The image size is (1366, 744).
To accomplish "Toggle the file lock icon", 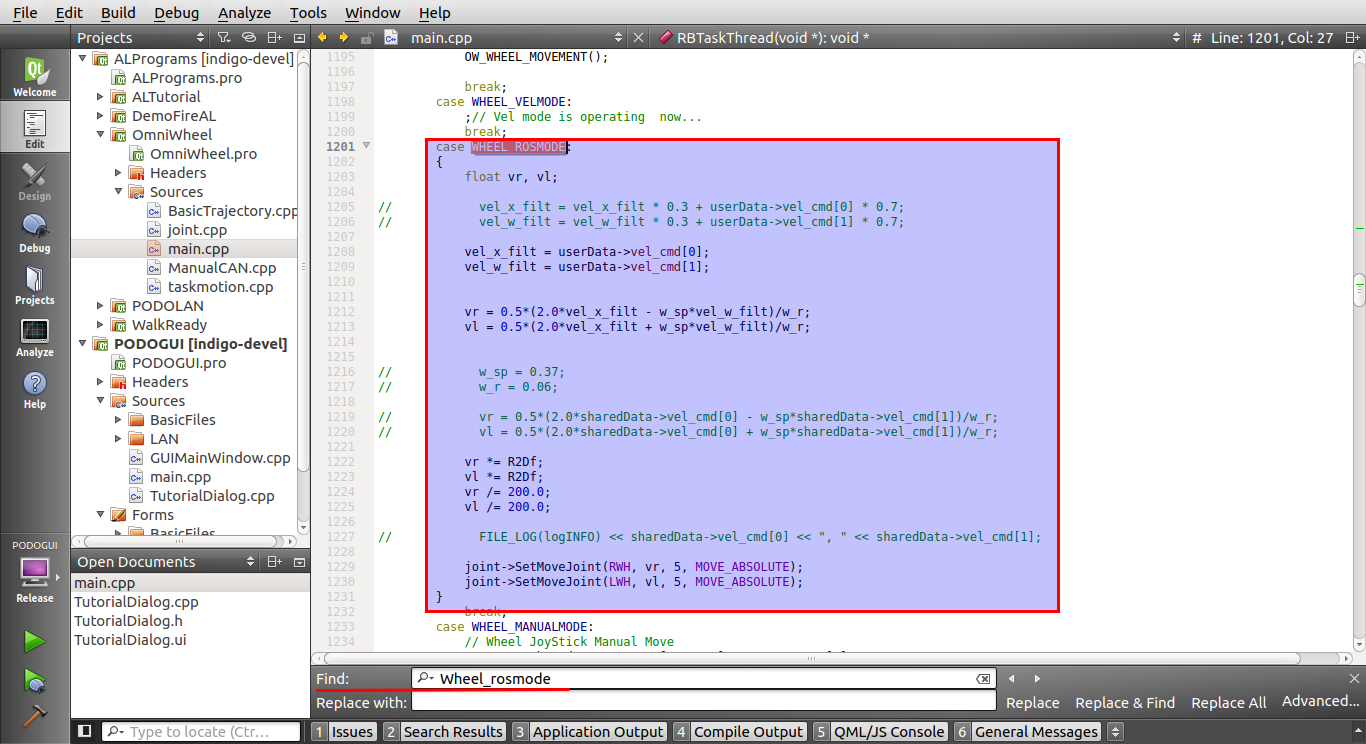I will (367, 38).
